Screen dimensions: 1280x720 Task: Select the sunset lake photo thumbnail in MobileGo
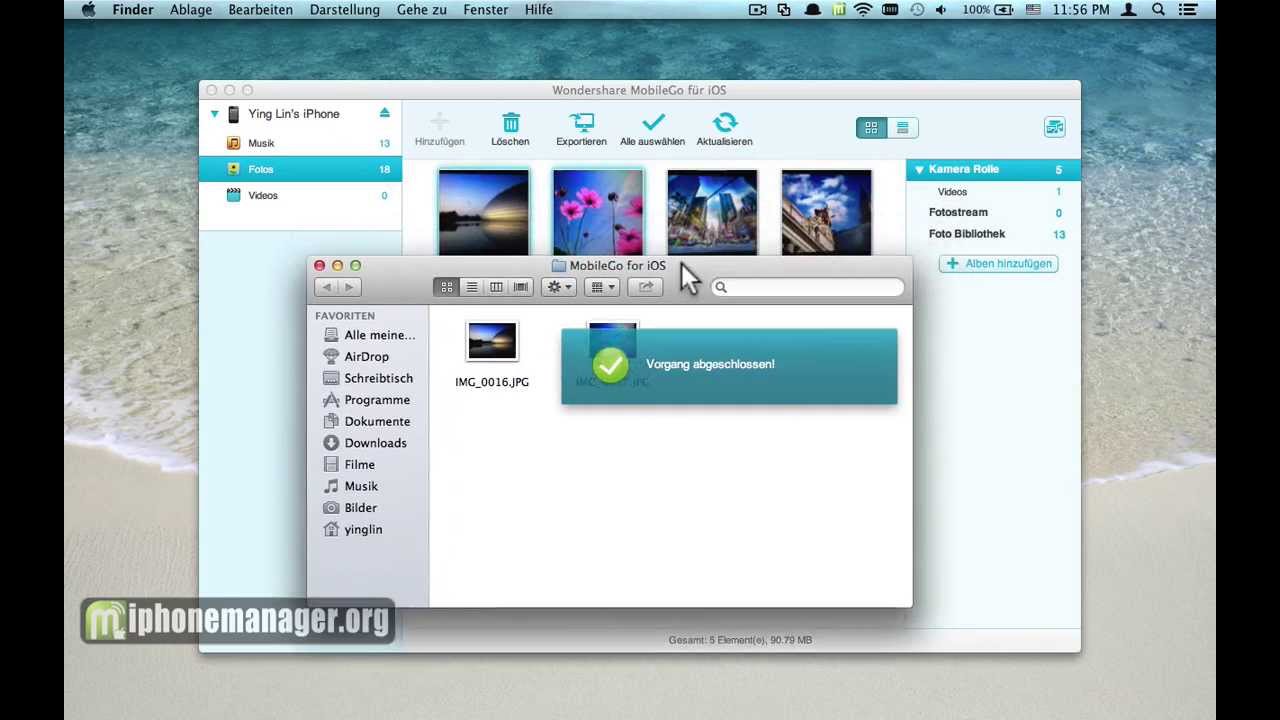pos(483,212)
